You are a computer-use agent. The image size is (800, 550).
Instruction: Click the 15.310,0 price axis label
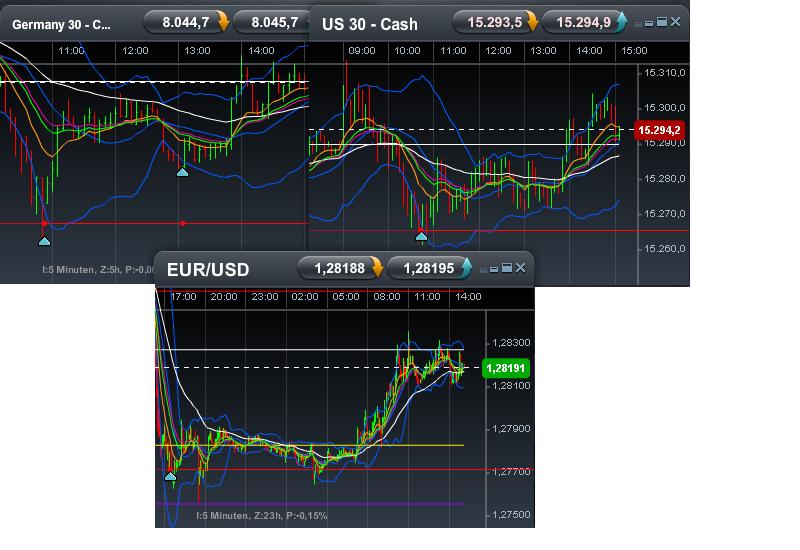tap(664, 72)
